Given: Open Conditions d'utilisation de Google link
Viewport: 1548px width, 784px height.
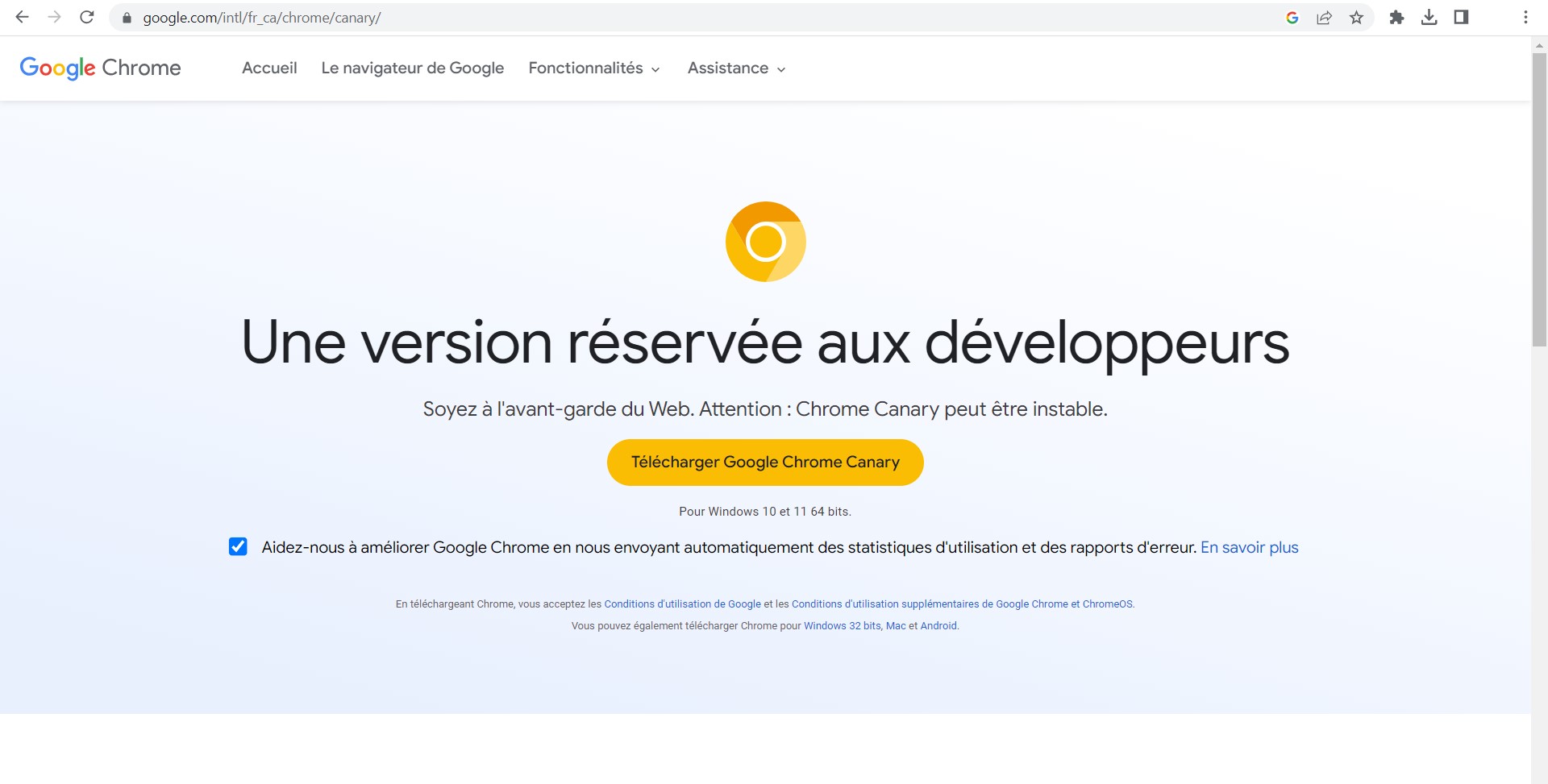Looking at the screenshot, I should [682, 604].
